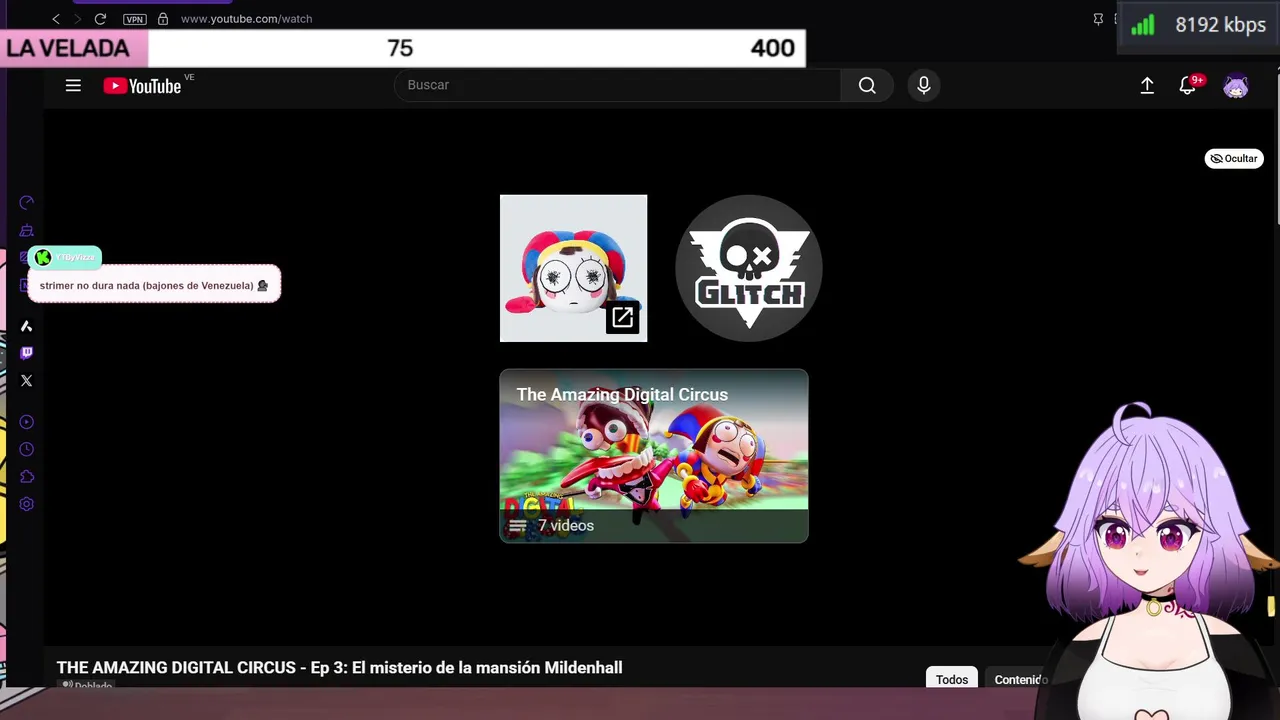Click the padlock site info icon
The image size is (1280, 720).
[163, 19]
